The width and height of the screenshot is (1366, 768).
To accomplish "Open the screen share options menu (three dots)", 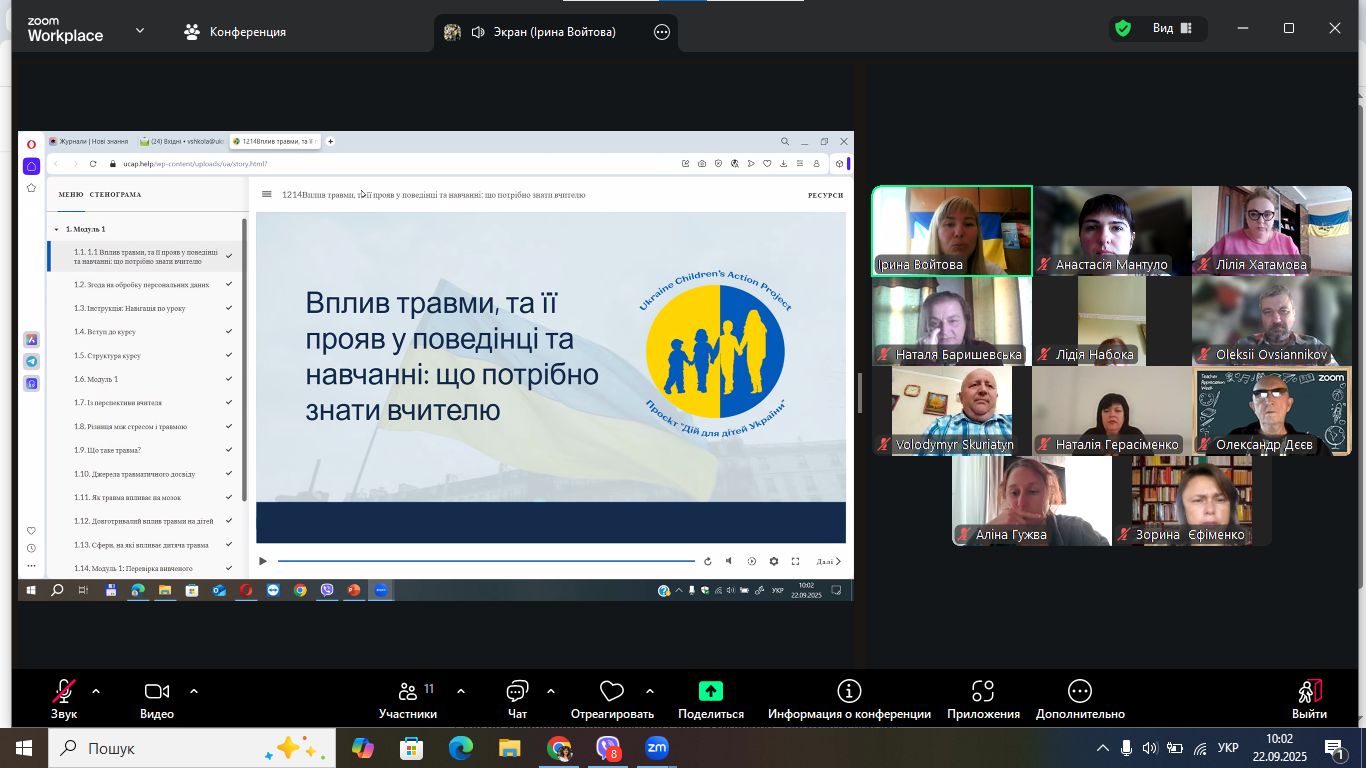I will point(662,32).
